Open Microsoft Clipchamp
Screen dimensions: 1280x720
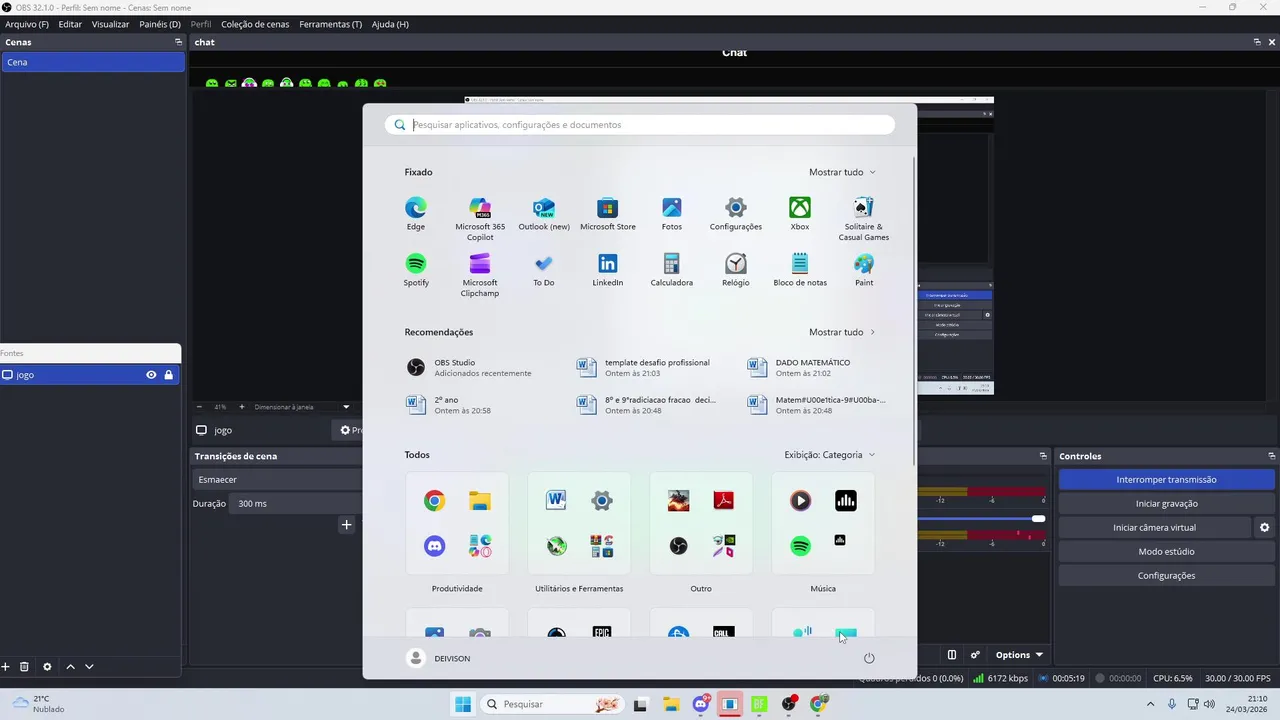480,274
